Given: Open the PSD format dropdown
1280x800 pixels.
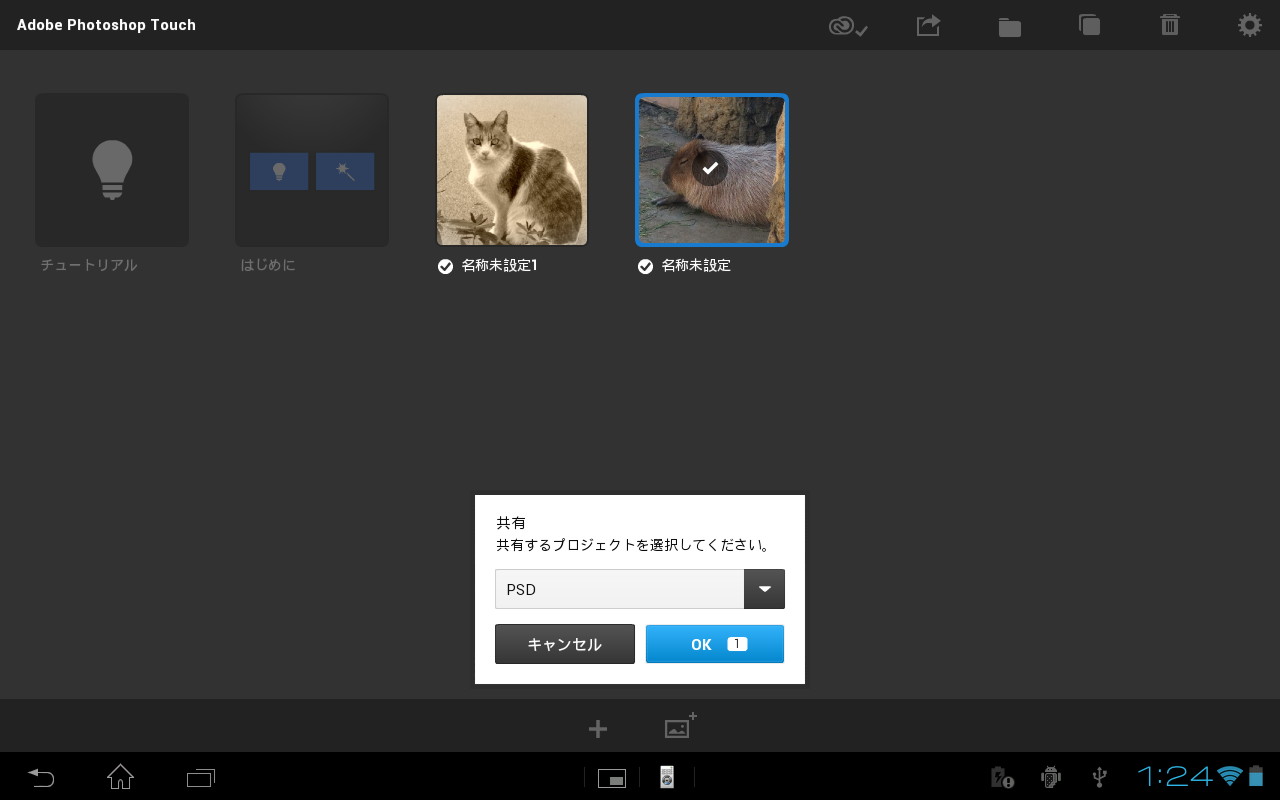Looking at the screenshot, I should (619, 589).
